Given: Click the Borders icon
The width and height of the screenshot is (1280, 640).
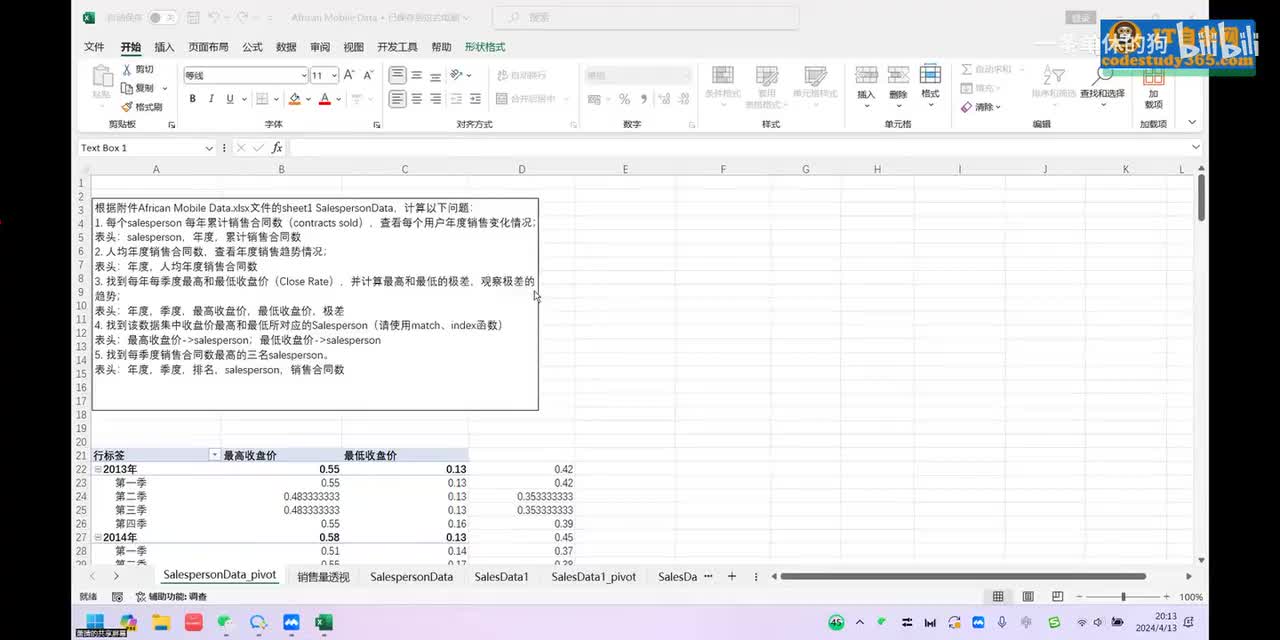Looking at the screenshot, I should [x=262, y=99].
